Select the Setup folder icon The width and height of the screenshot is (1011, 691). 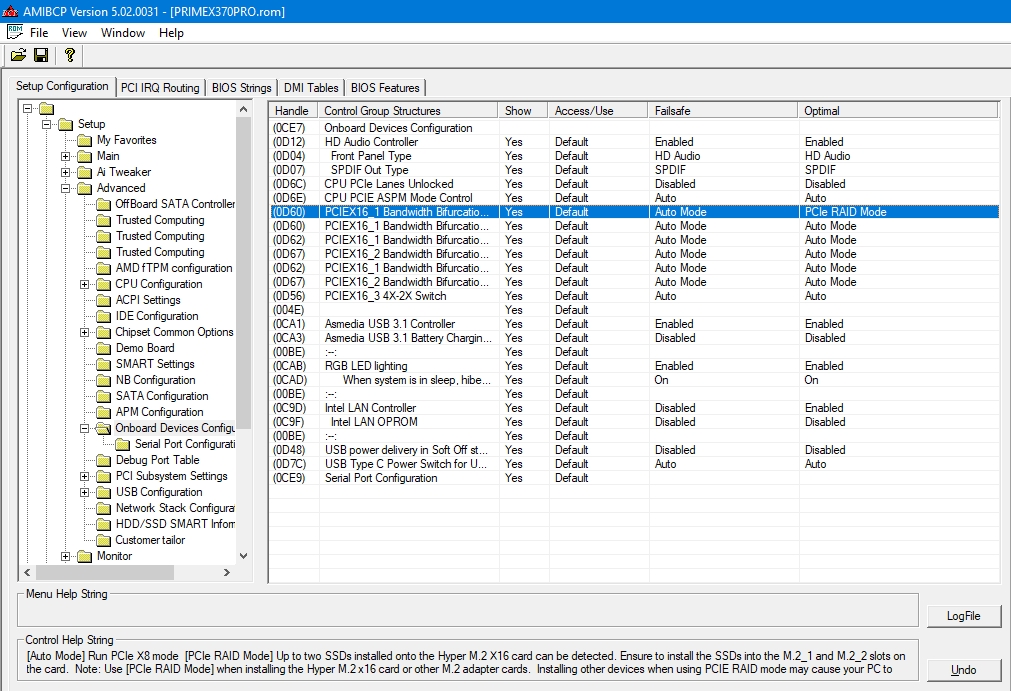pyautogui.click(x=66, y=124)
